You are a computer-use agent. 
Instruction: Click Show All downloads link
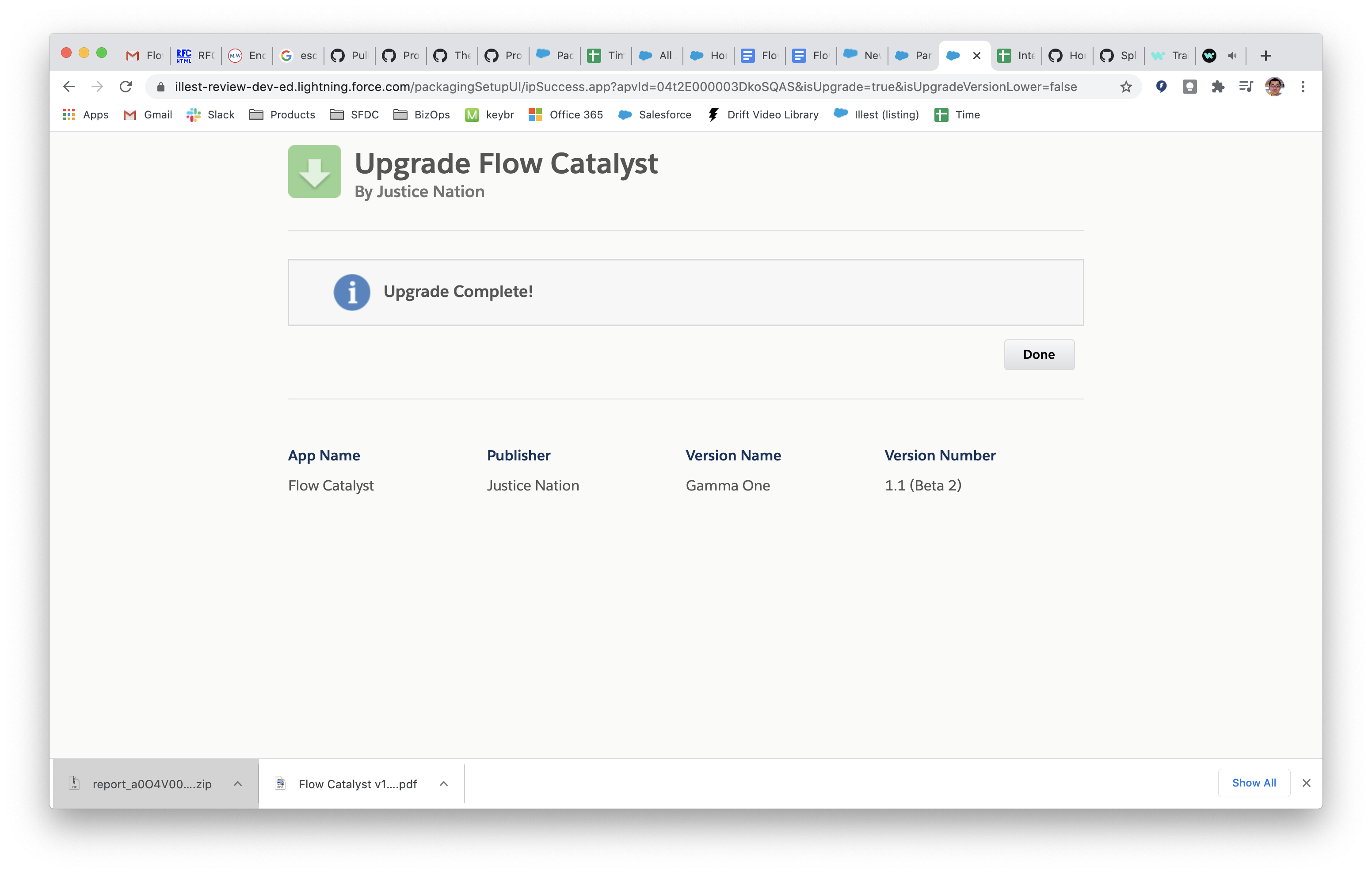click(x=1254, y=782)
